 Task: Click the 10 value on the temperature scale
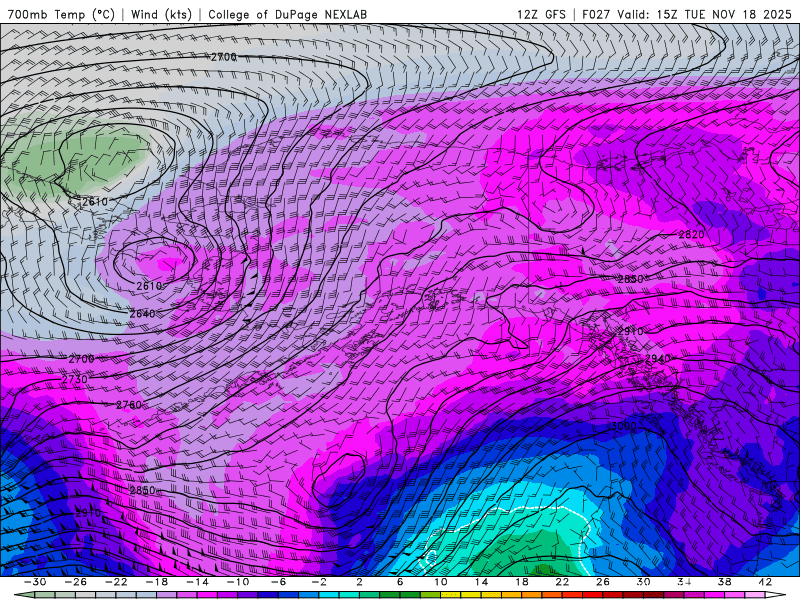440,582
